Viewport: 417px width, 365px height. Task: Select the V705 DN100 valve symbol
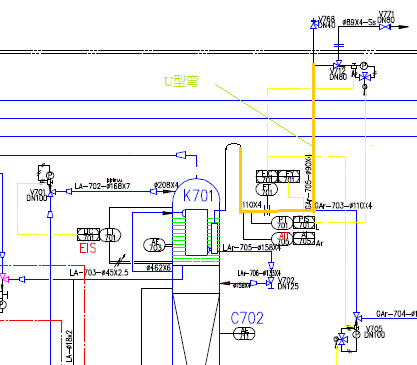click(x=357, y=316)
